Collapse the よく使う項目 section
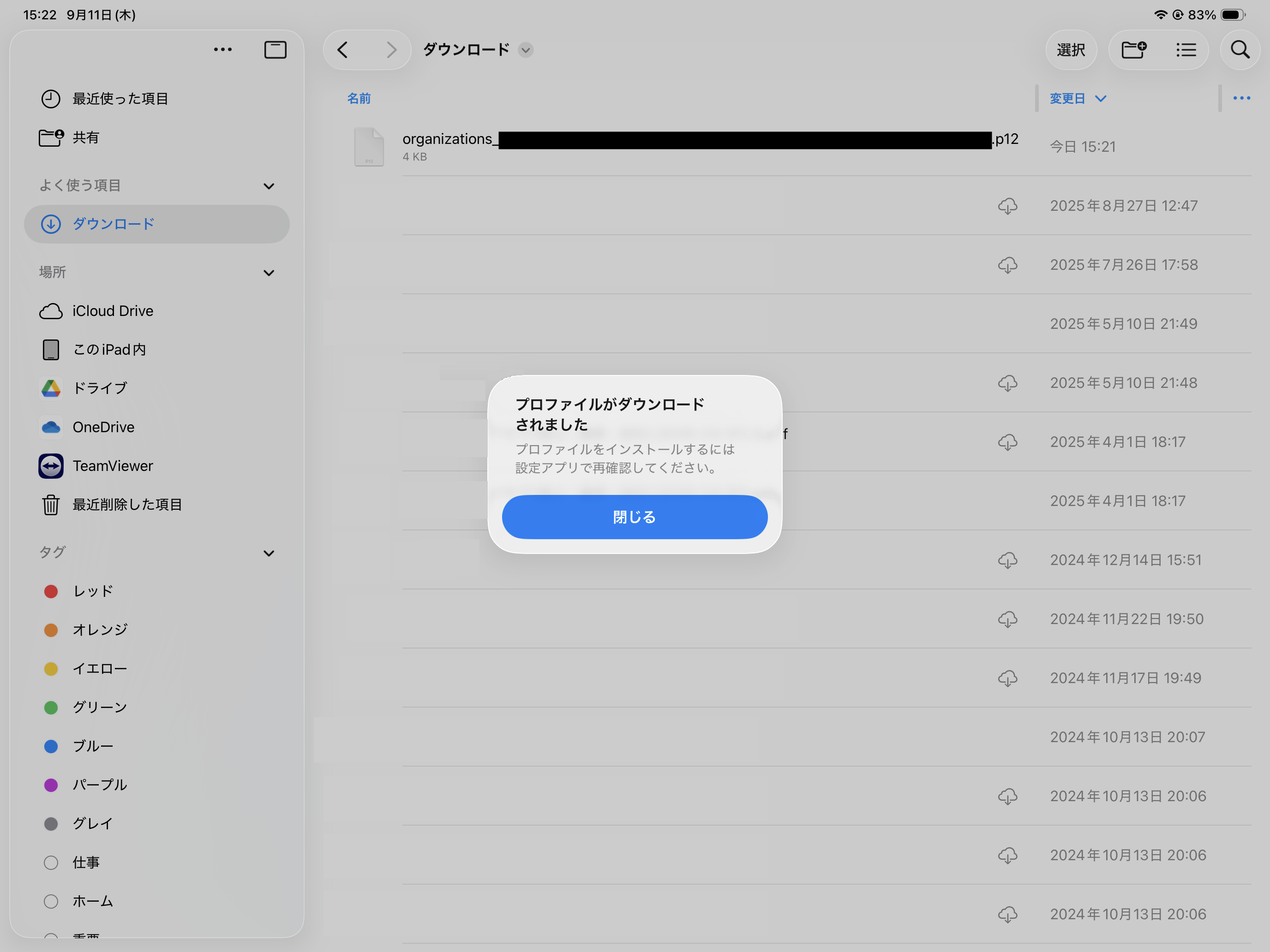The height and width of the screenshot is (952, 1270). tap(269, 186)
